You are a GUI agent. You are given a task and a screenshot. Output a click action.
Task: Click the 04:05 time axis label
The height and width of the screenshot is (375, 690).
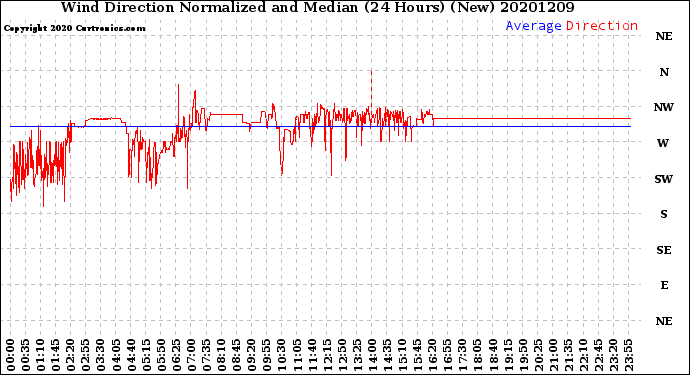pyautogui.click(x=116, y=355)
